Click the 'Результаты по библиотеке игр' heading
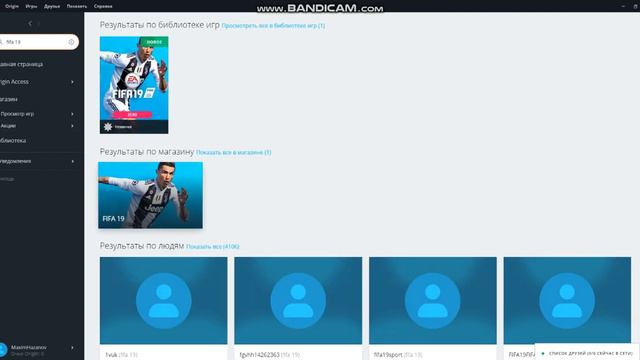 tap(160, 25)
